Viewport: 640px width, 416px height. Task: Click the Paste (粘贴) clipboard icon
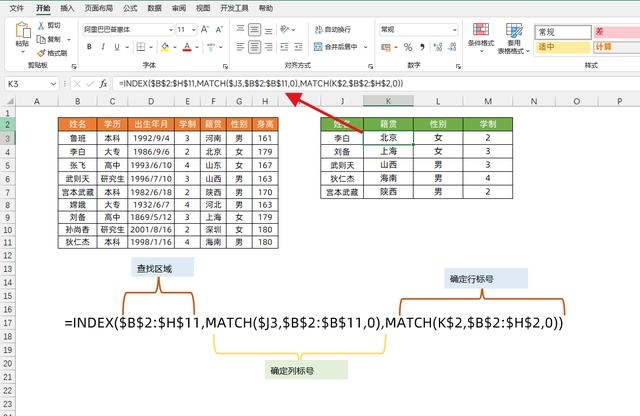coord(22,31)
